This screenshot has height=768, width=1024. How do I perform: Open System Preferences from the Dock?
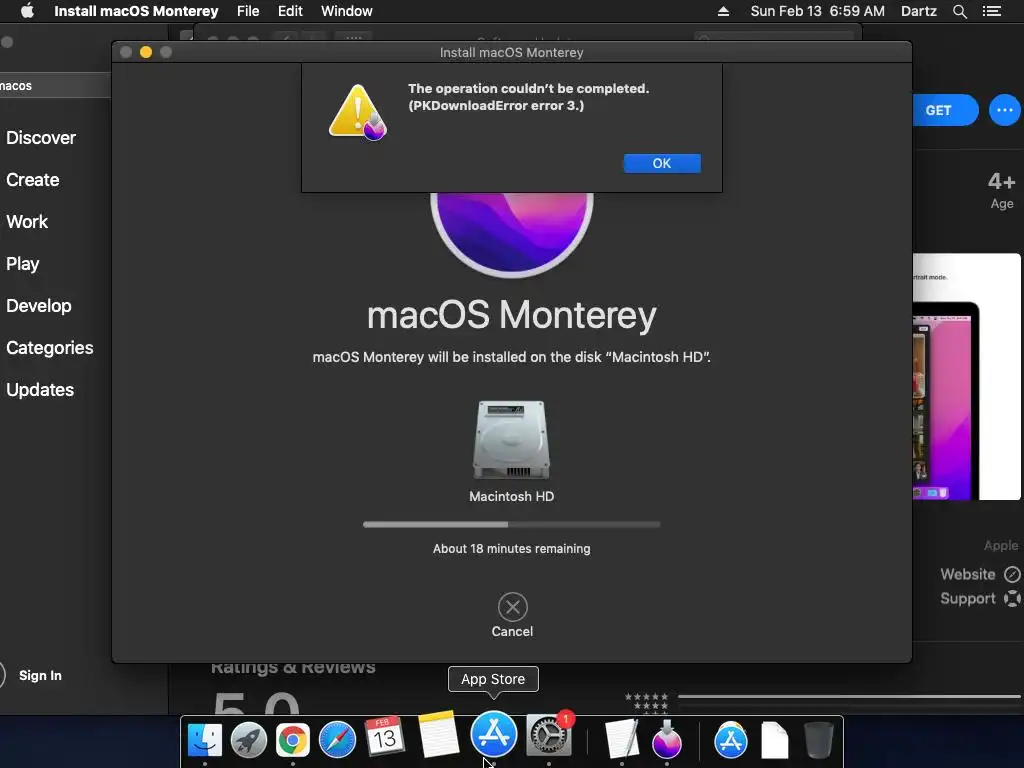click(549, 736)
